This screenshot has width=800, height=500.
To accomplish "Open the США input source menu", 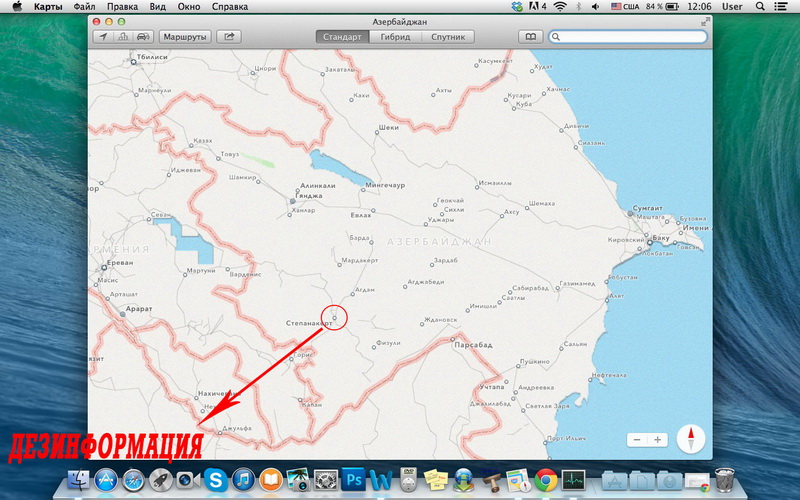I will (x=625, y=7).
